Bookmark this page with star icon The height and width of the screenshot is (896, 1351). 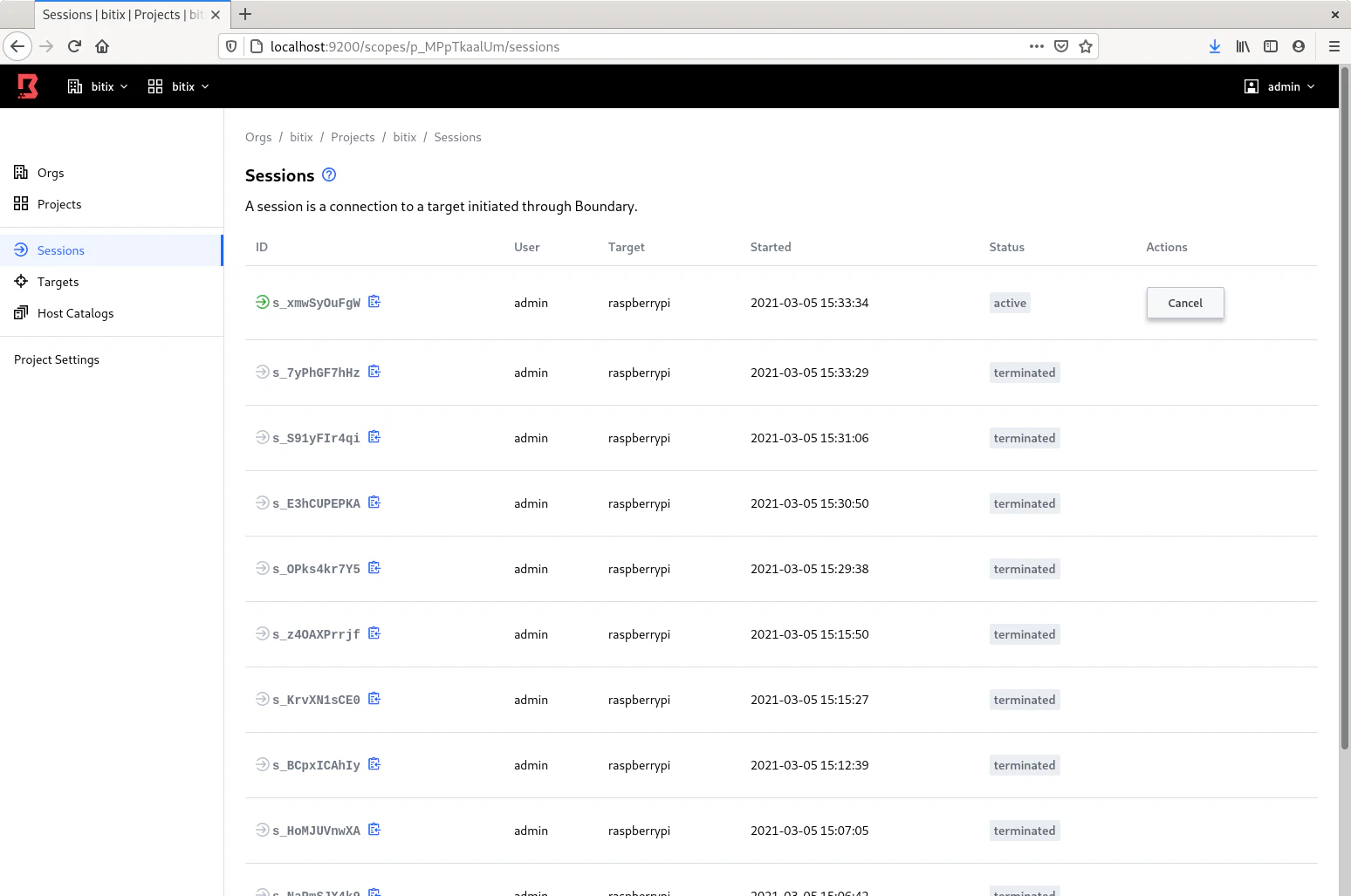click(1086, 46)
